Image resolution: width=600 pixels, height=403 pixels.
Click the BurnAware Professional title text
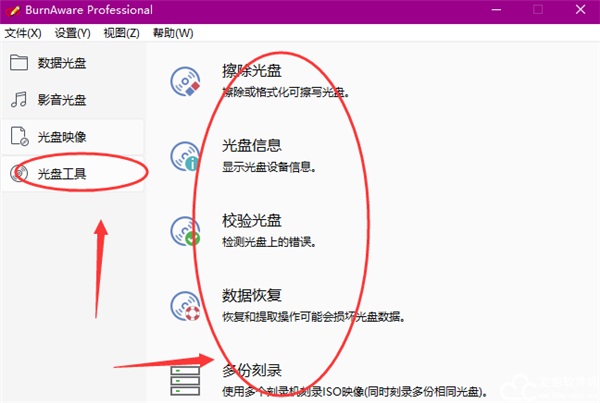89,10
